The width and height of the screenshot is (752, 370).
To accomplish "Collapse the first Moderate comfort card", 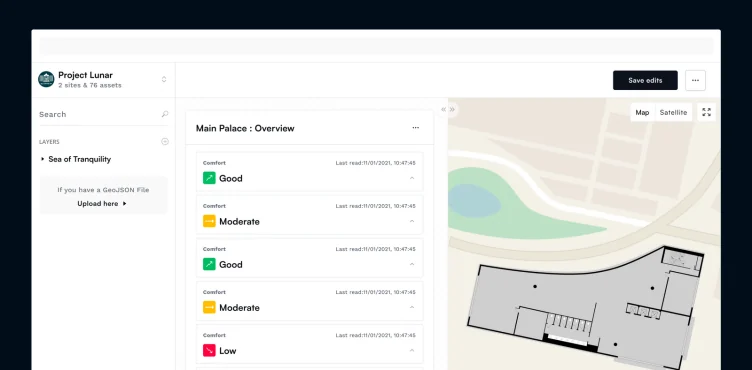I will pos(411,221).
